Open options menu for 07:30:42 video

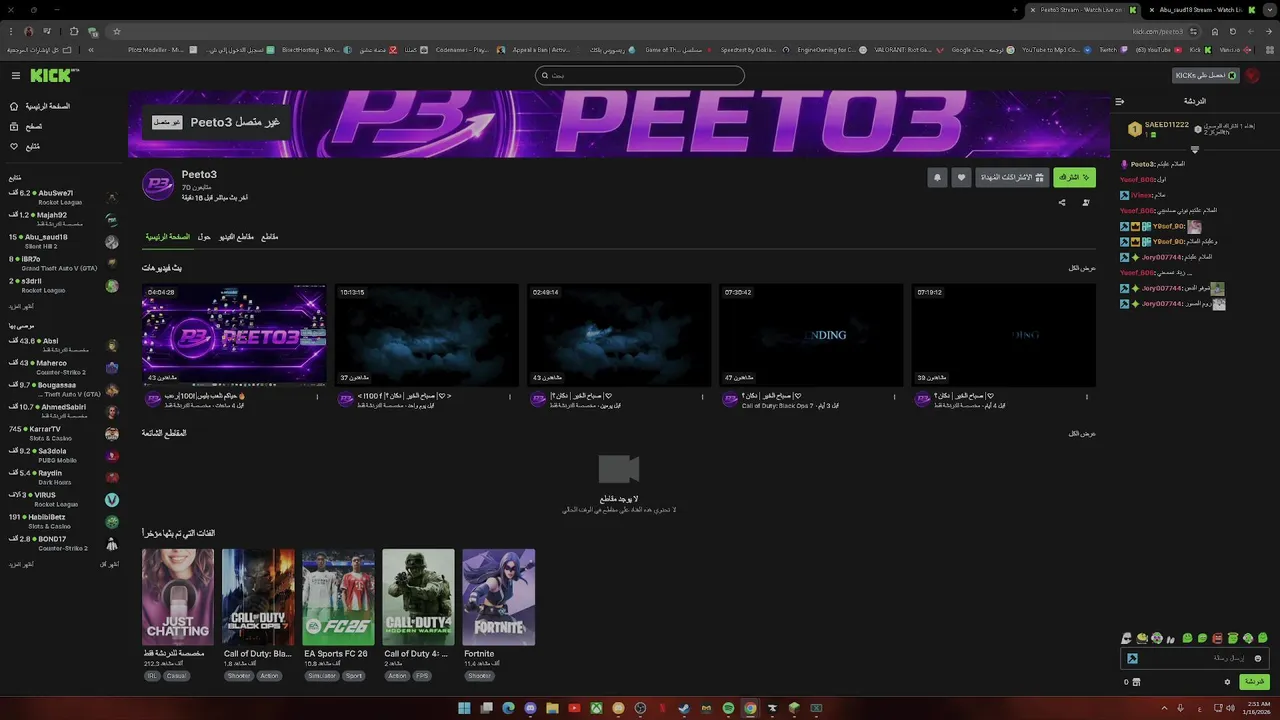click(x=894, y=397)
